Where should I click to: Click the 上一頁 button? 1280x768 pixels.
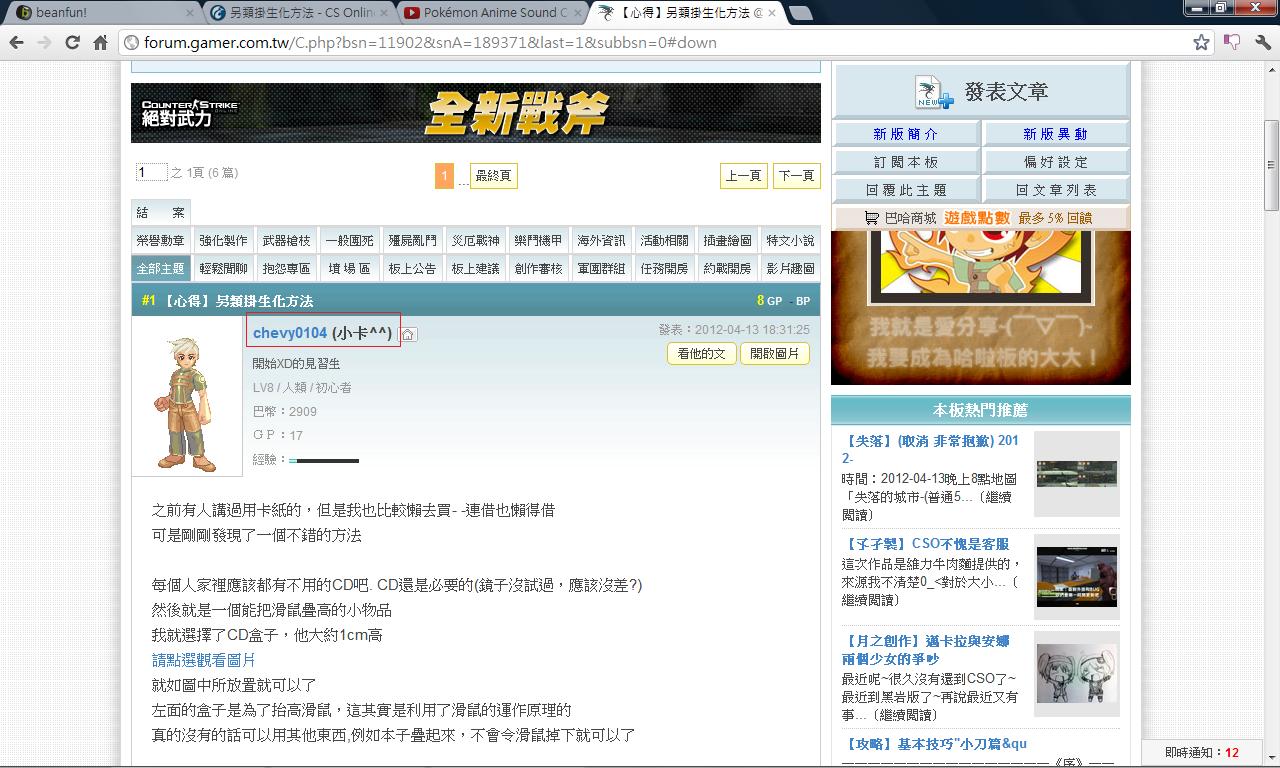743,176
